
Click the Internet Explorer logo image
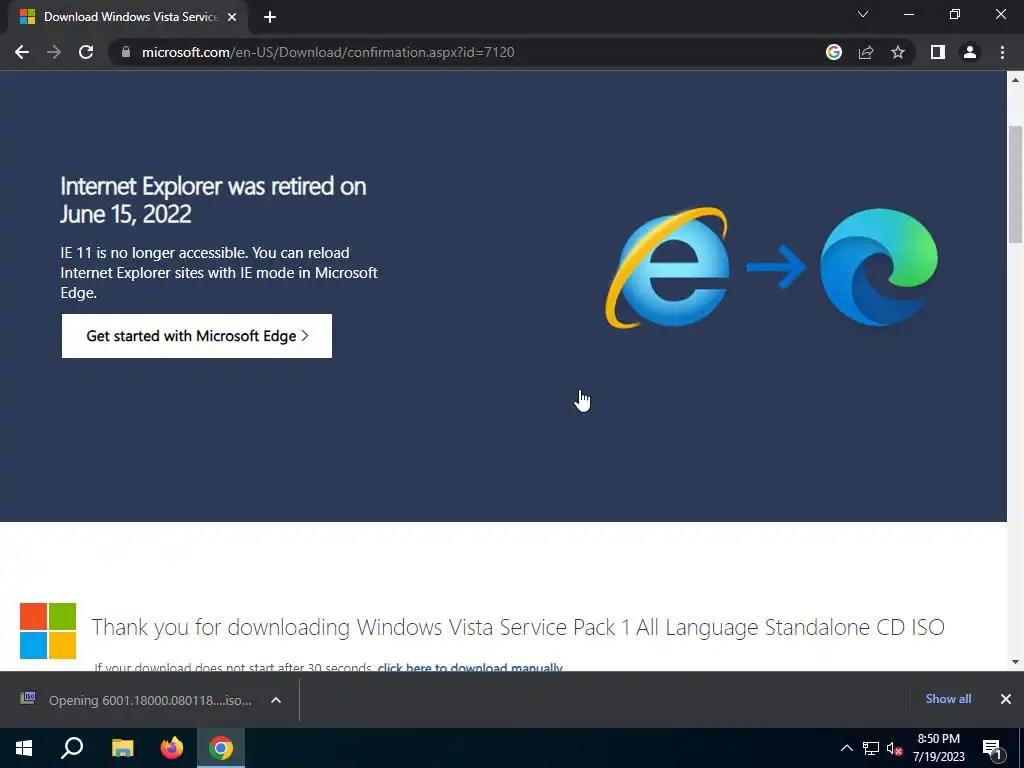667,267
